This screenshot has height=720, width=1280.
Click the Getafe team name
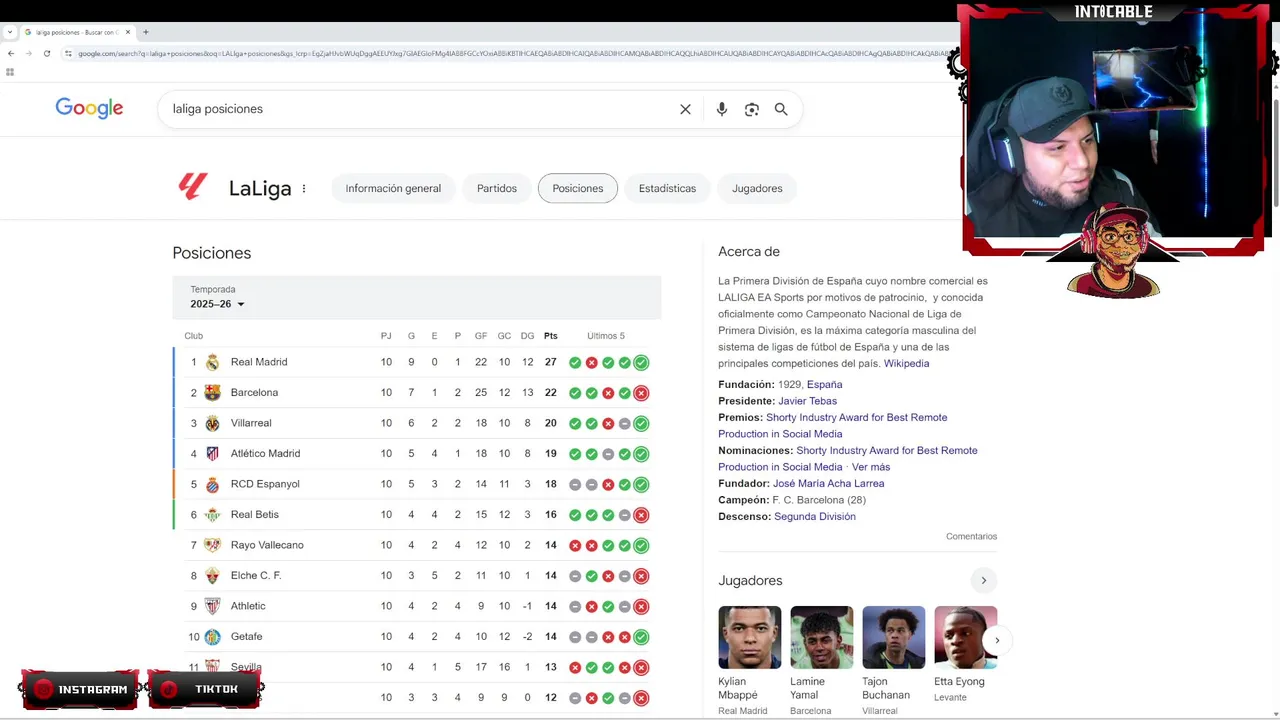pyautogui.click(x=246, y=637)
